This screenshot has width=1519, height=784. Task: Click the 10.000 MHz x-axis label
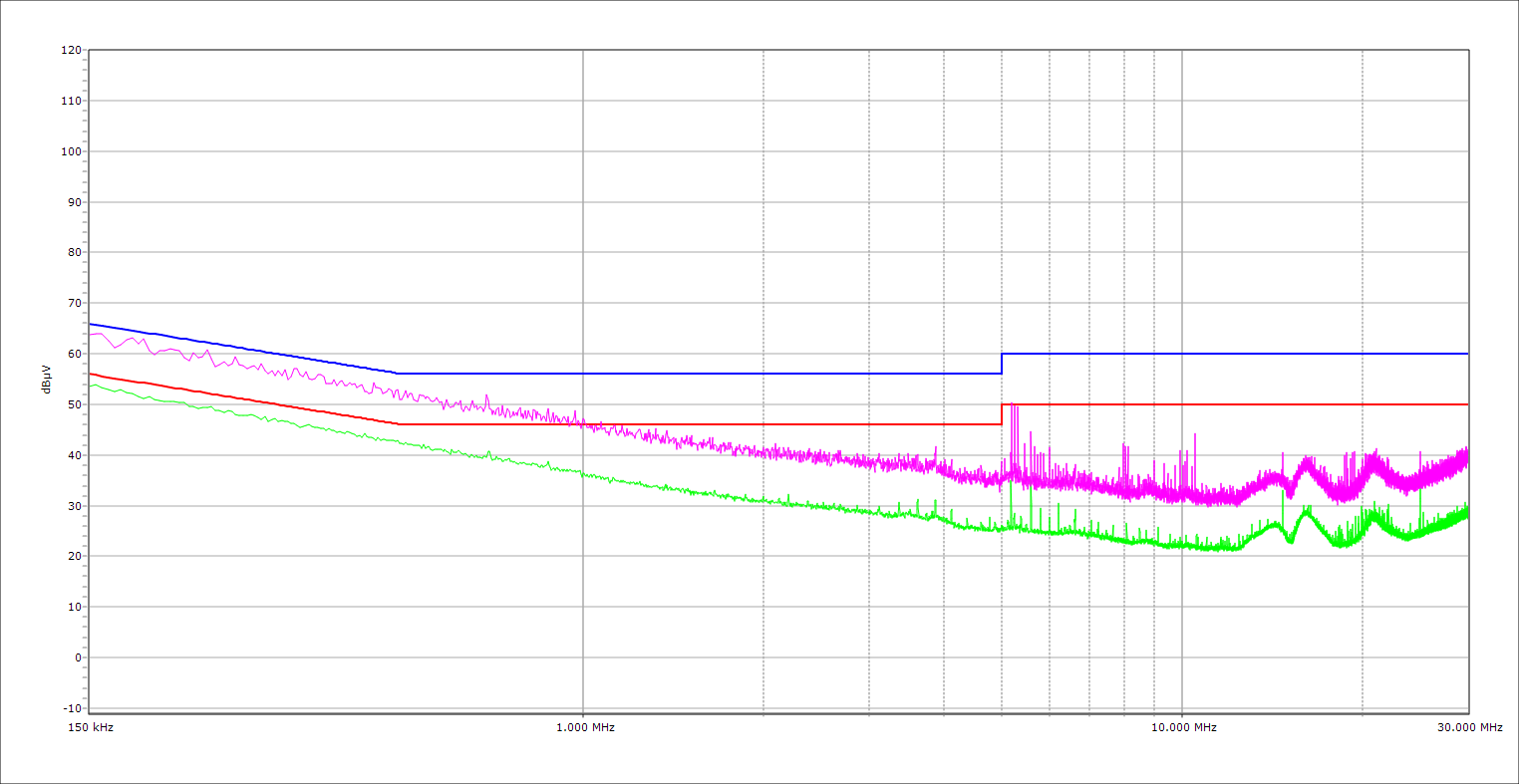[1184, 728]
